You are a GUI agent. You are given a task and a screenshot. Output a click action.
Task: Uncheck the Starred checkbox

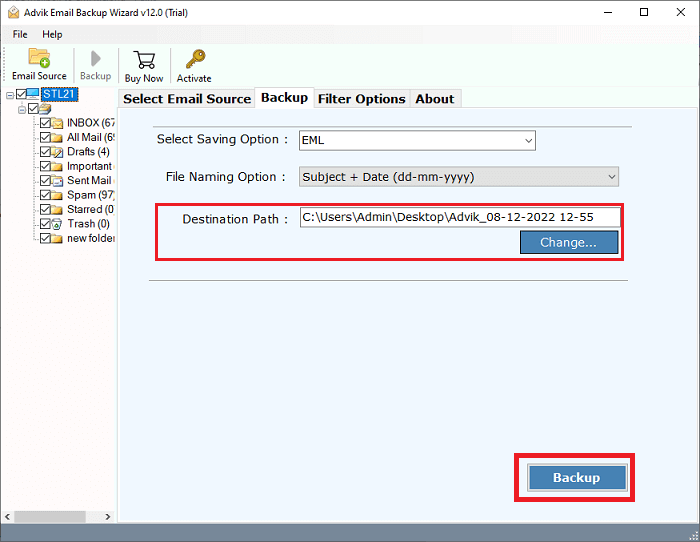(x=45, y=209)
